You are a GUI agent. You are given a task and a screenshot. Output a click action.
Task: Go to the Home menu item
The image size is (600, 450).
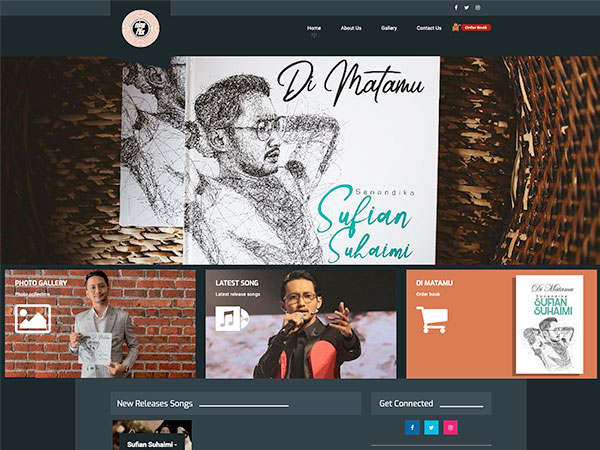click(x=314, y=28)
